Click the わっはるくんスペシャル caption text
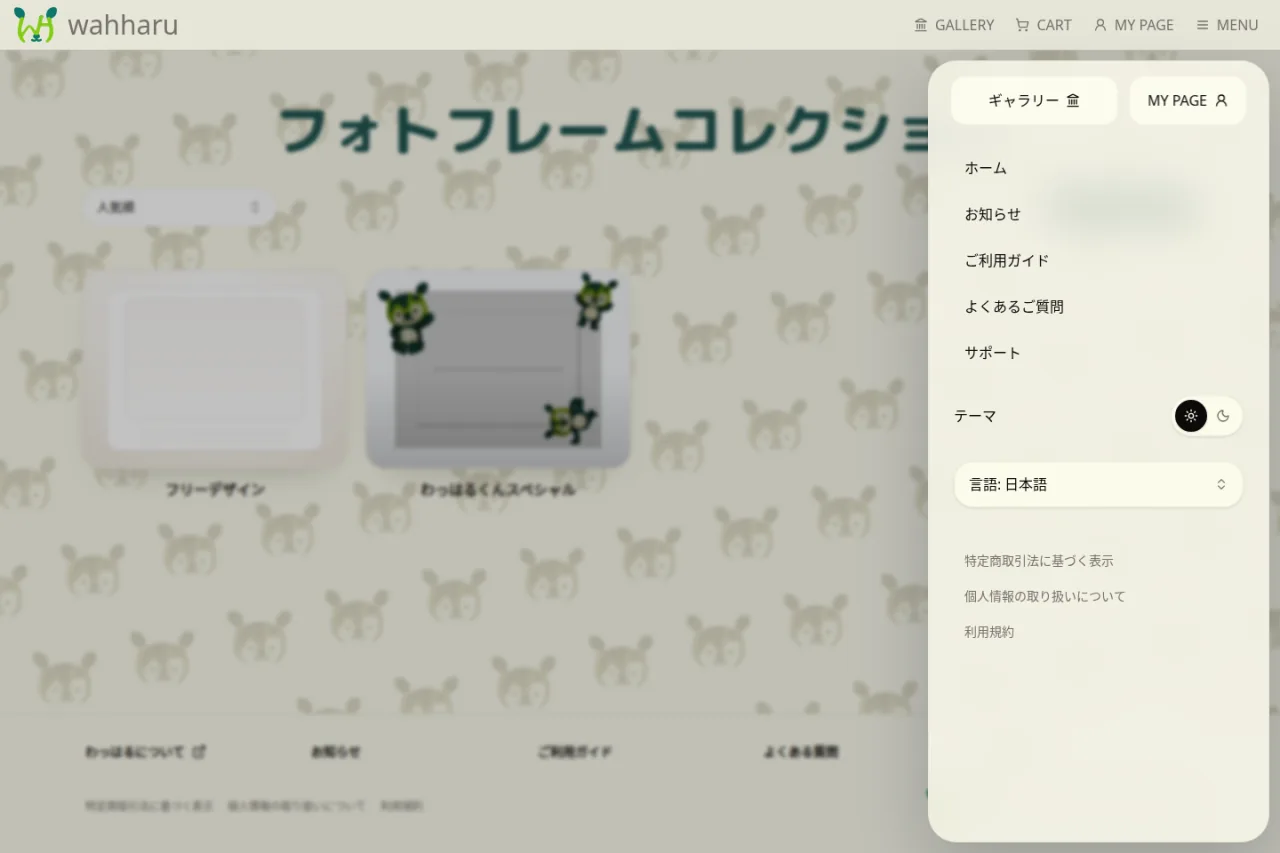 coord(498,490)
